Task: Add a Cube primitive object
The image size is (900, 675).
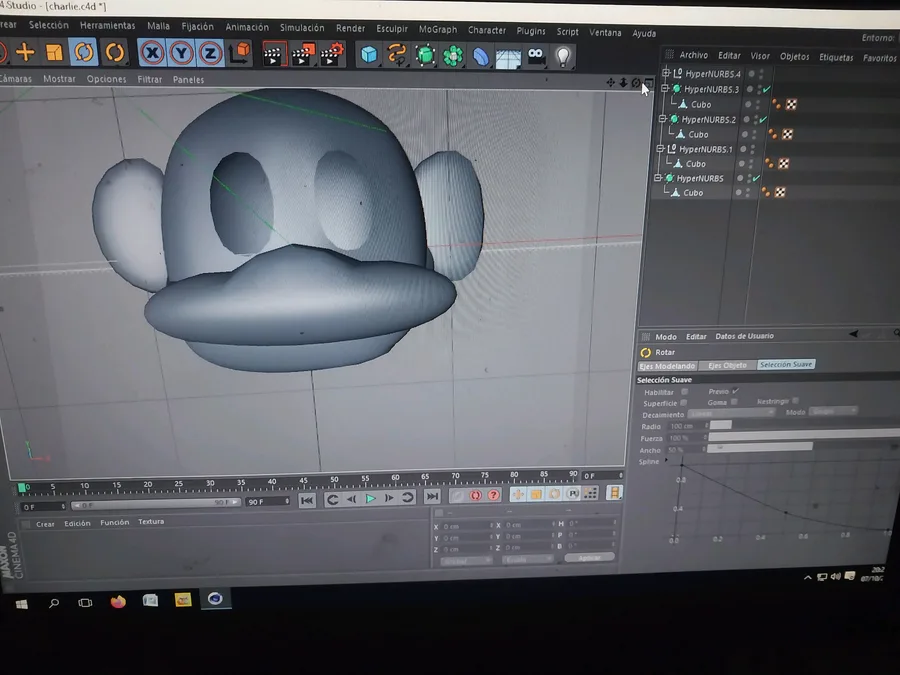Action: [x=368, y=55]
